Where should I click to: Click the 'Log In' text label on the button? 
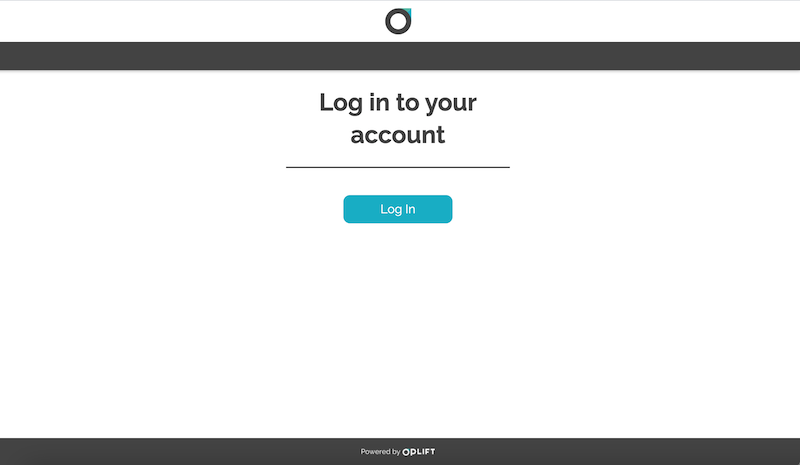(x=397, y=209)
